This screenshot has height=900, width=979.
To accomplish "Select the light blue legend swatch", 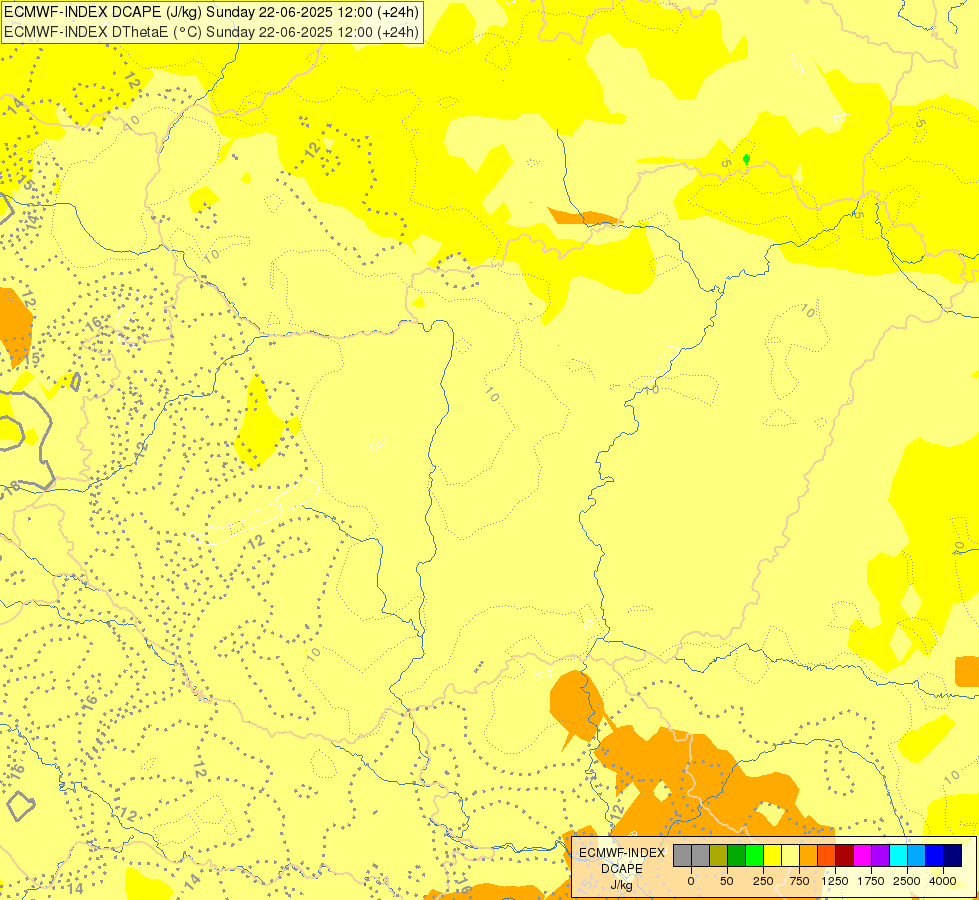I will point(917,856).
